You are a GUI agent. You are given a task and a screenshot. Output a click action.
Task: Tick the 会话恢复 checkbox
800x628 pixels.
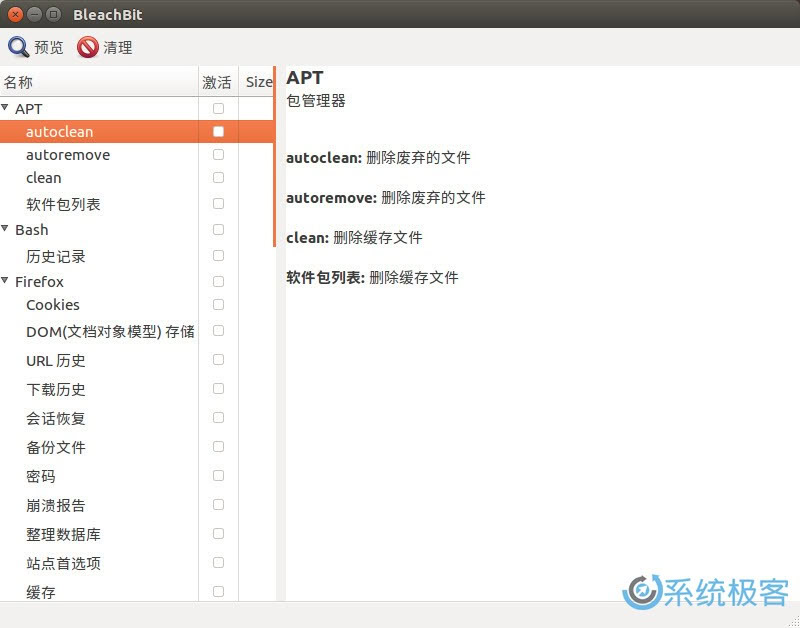pos(218,418)
